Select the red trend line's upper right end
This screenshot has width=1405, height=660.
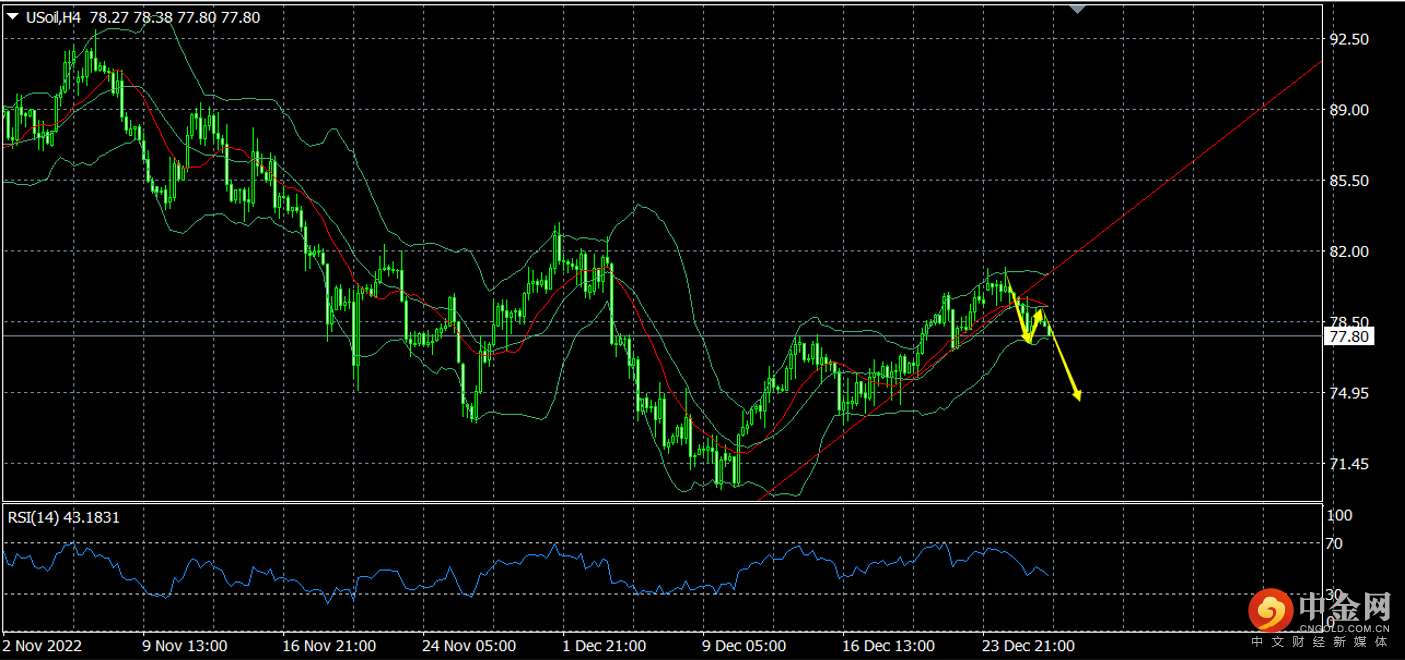(x=1320, y=61)
